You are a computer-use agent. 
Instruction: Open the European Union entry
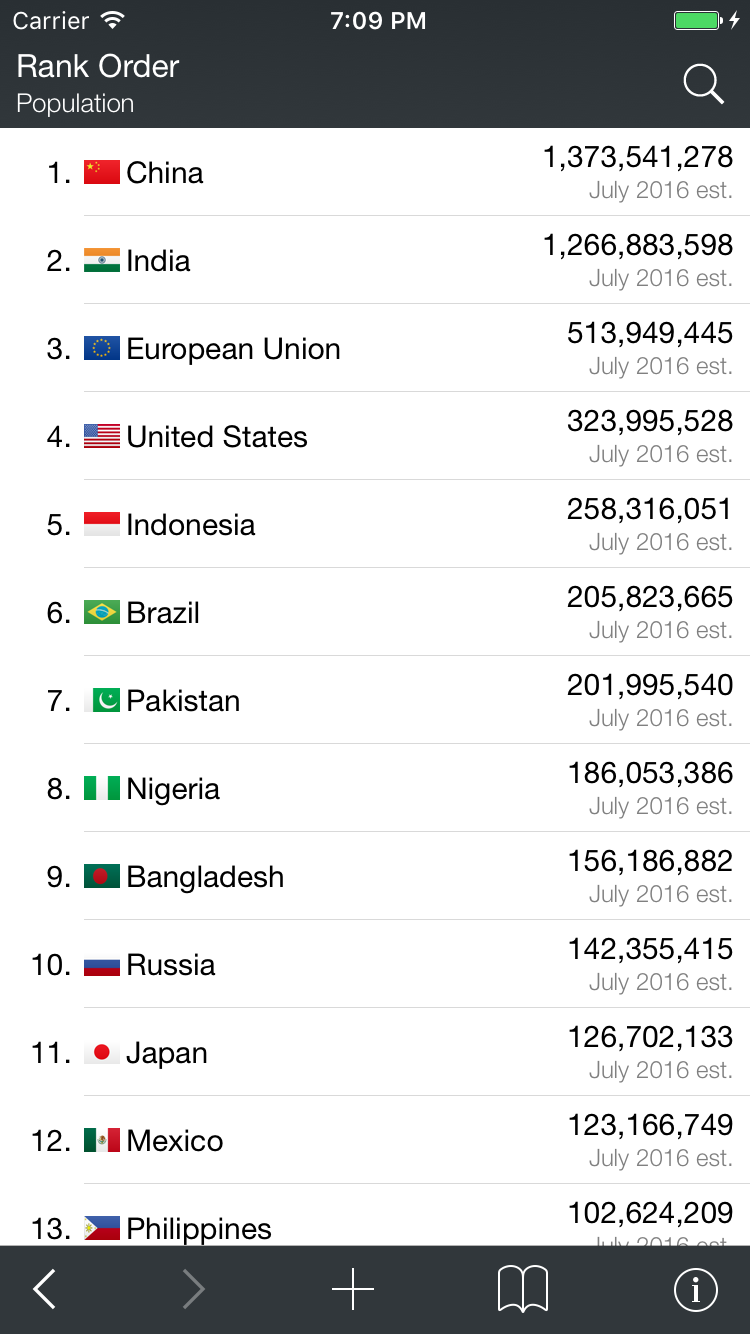375,349
